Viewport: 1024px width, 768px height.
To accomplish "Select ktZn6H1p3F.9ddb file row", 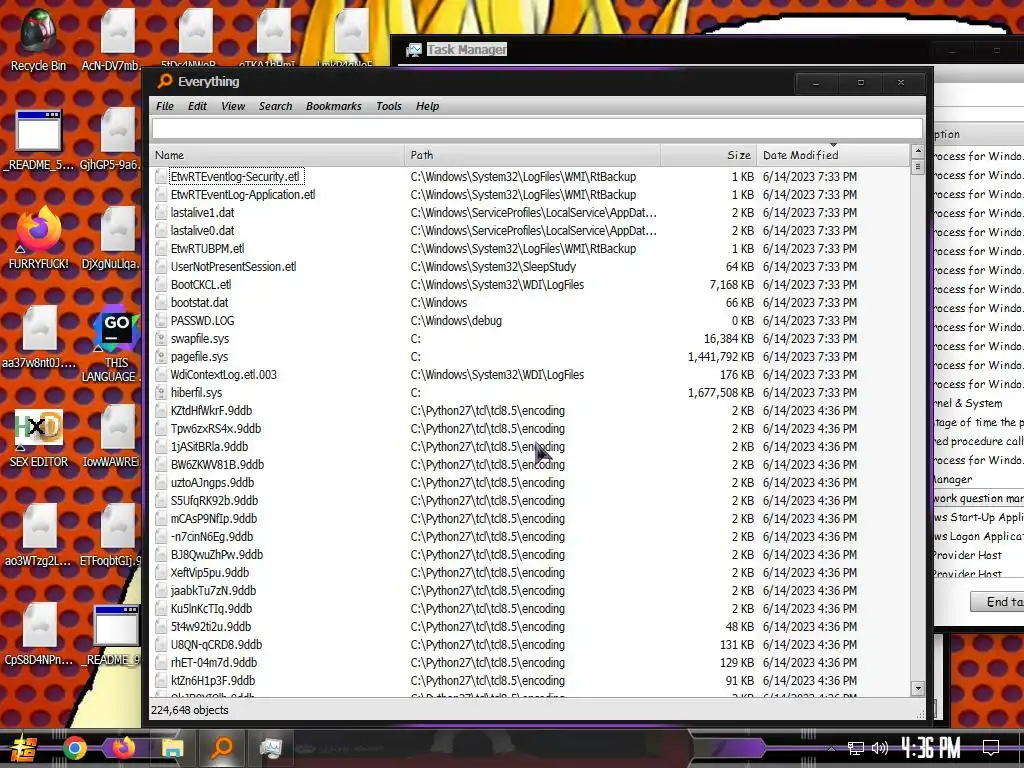I will [530, 680].
